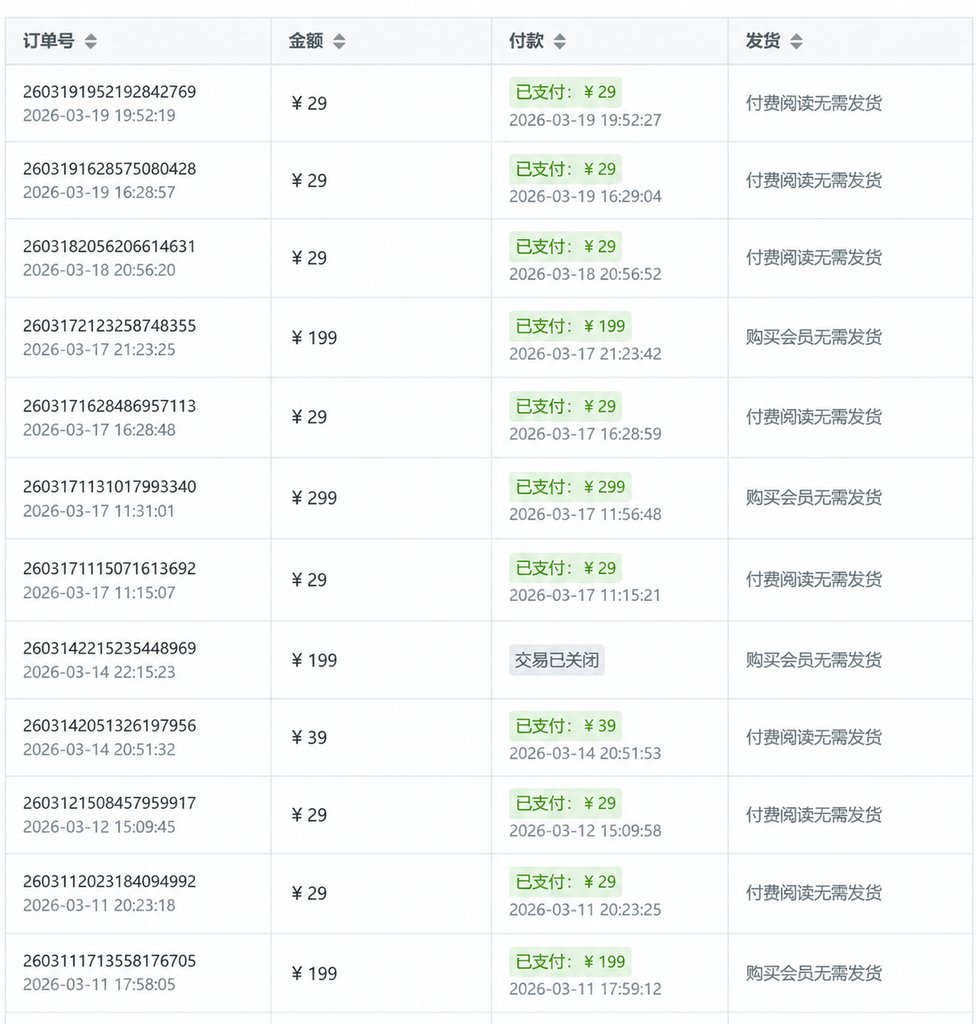
Task: Select order number 2603171131017993340
Action: pos(109,487)
